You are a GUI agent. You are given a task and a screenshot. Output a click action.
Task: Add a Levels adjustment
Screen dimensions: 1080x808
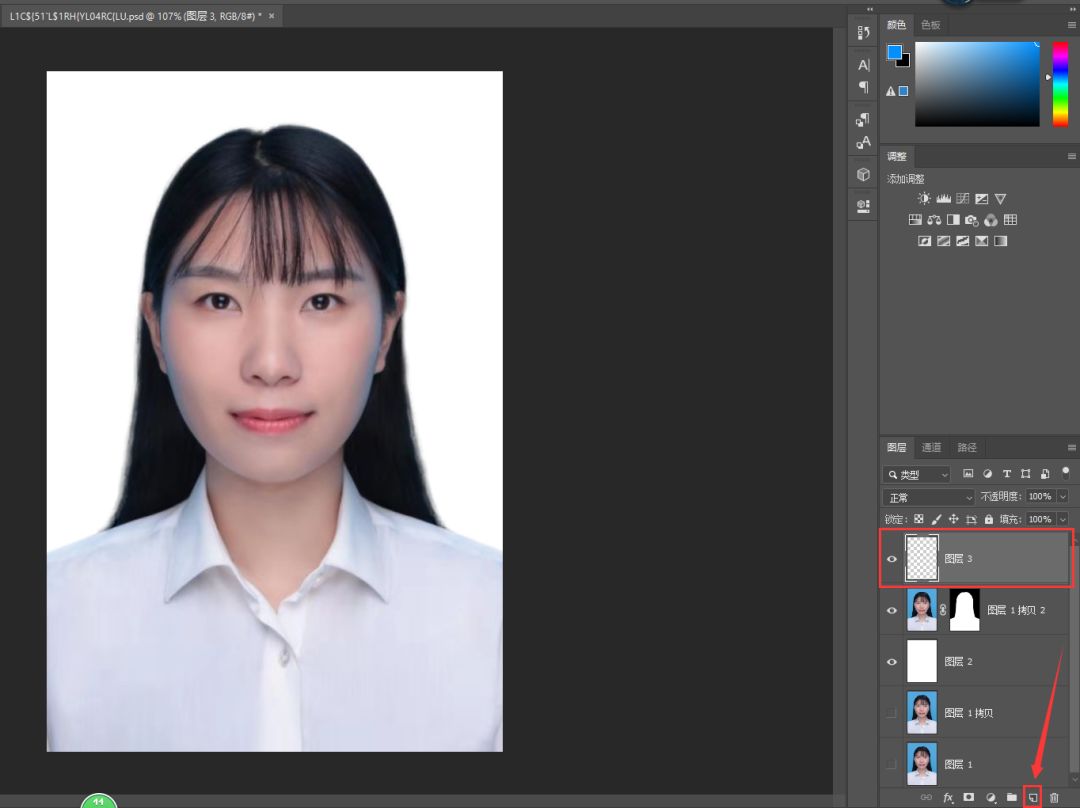tap(943, 199)
